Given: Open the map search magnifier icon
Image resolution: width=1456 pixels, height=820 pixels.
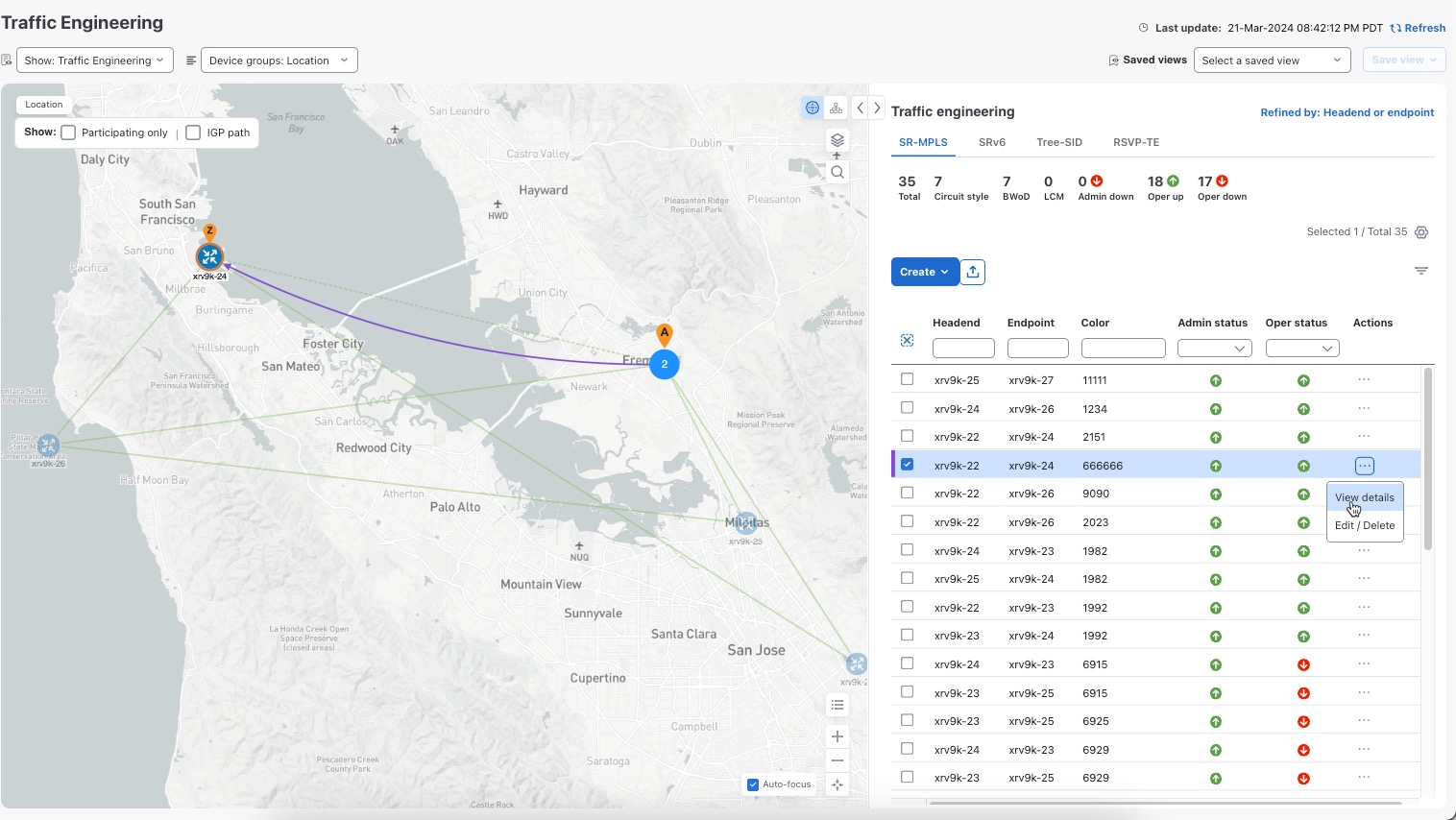Looking at the screenshot, I should (x=837, y=172).
